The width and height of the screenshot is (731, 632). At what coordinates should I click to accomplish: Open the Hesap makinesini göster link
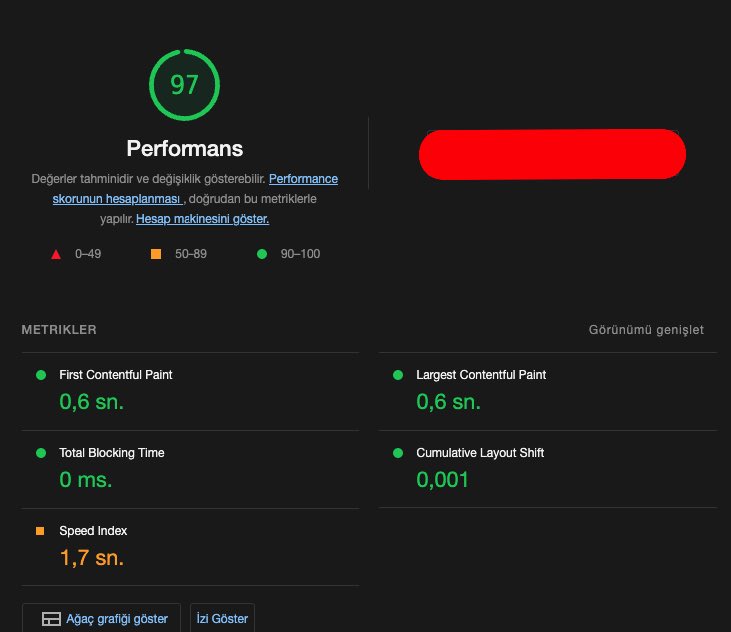pos(202,219)
